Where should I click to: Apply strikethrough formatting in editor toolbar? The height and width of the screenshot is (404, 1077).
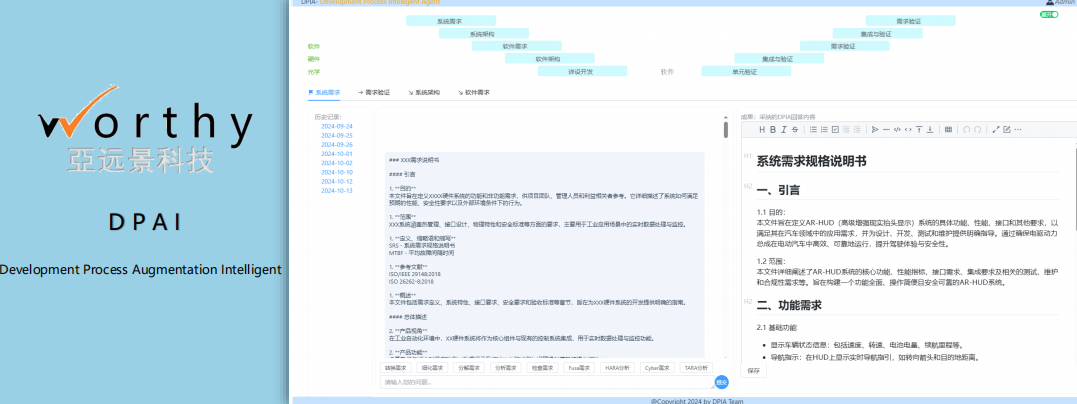click(795, 129)
